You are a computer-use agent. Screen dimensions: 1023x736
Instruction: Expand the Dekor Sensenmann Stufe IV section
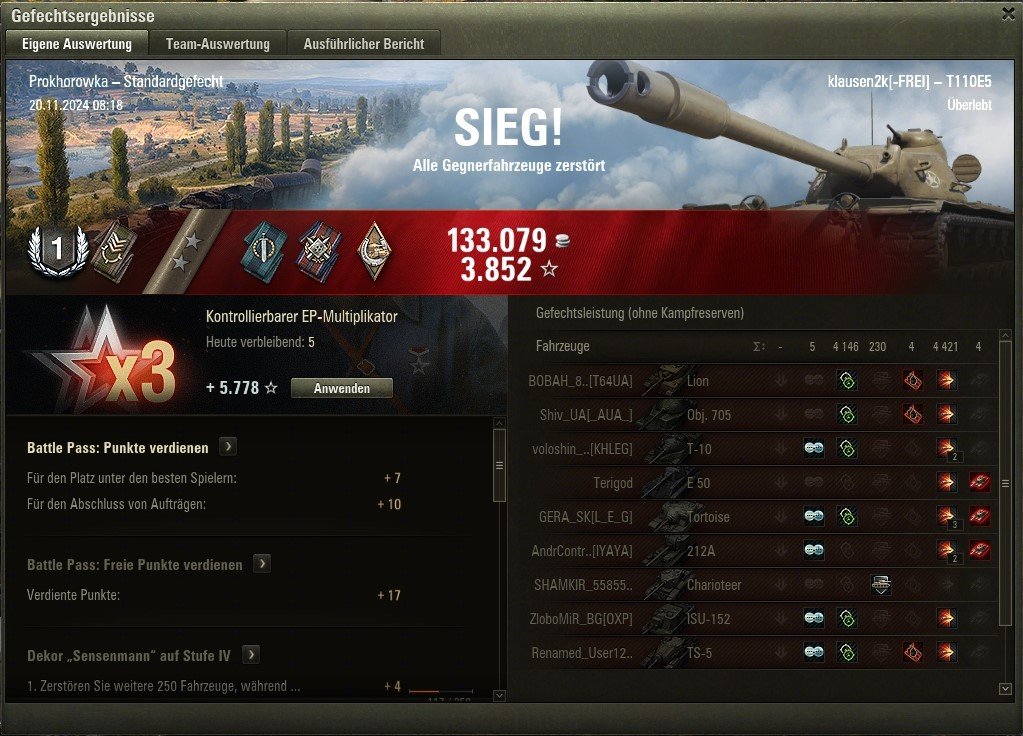coord(251,654)
